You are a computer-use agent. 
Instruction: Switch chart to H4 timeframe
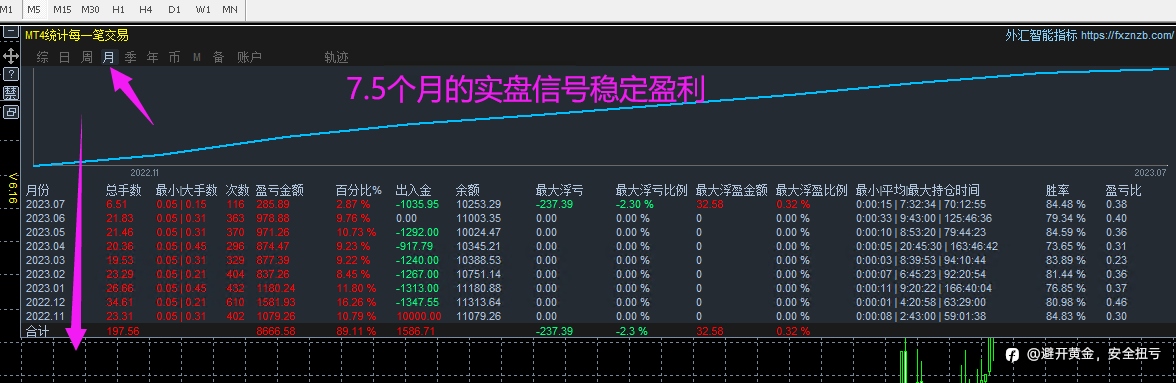(x=146, y=9)
